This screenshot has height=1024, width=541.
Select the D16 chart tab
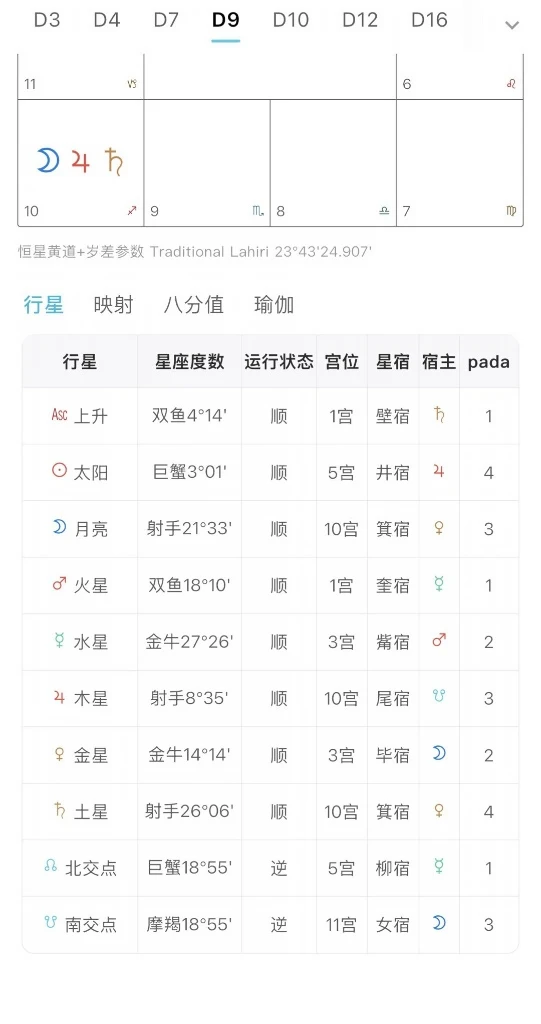[x=429, y=20]
